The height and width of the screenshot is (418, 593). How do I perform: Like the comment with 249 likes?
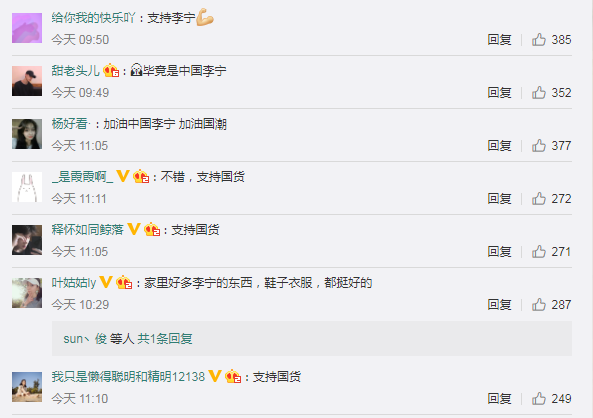coord(539,398)
